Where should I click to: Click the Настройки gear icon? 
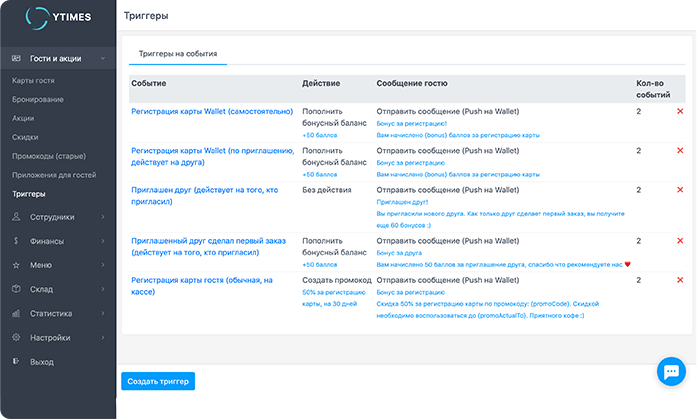click(x=16, y=337)
